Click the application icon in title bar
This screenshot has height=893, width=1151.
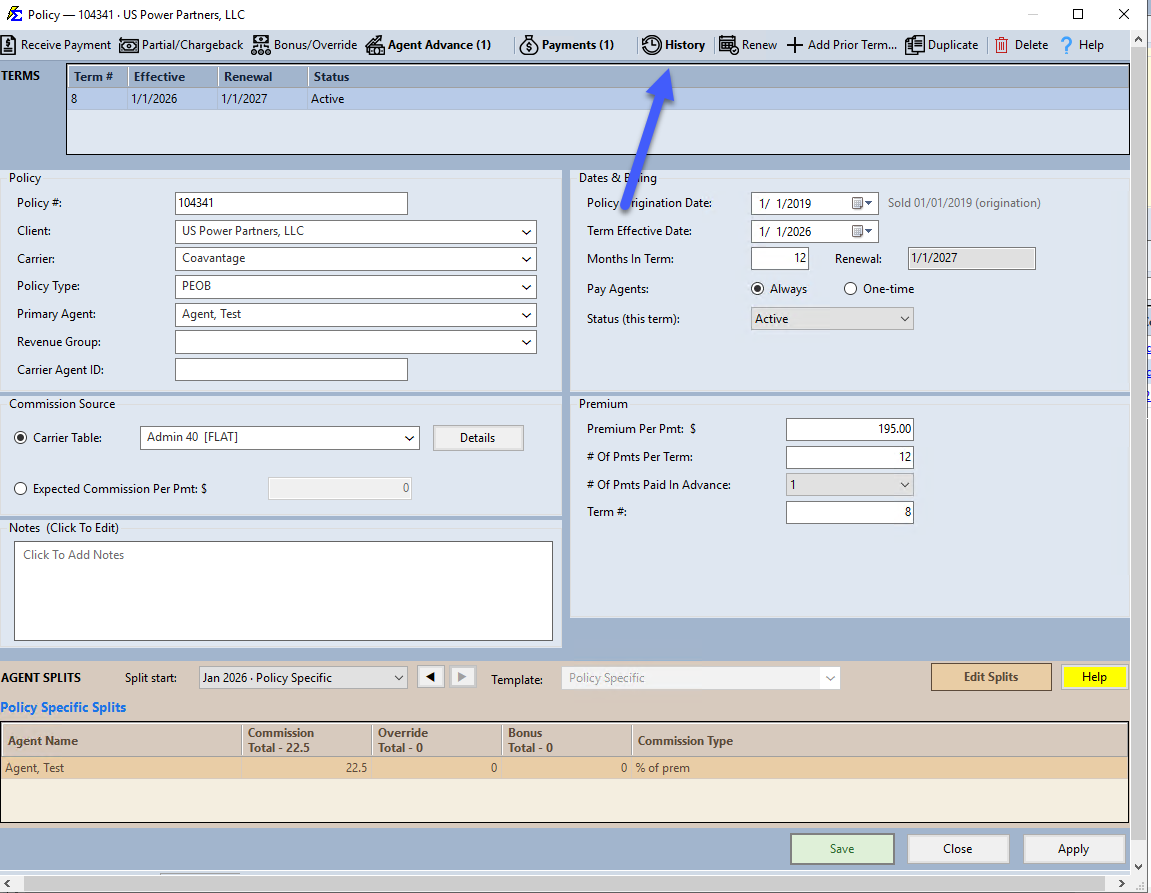click(14, 14)
